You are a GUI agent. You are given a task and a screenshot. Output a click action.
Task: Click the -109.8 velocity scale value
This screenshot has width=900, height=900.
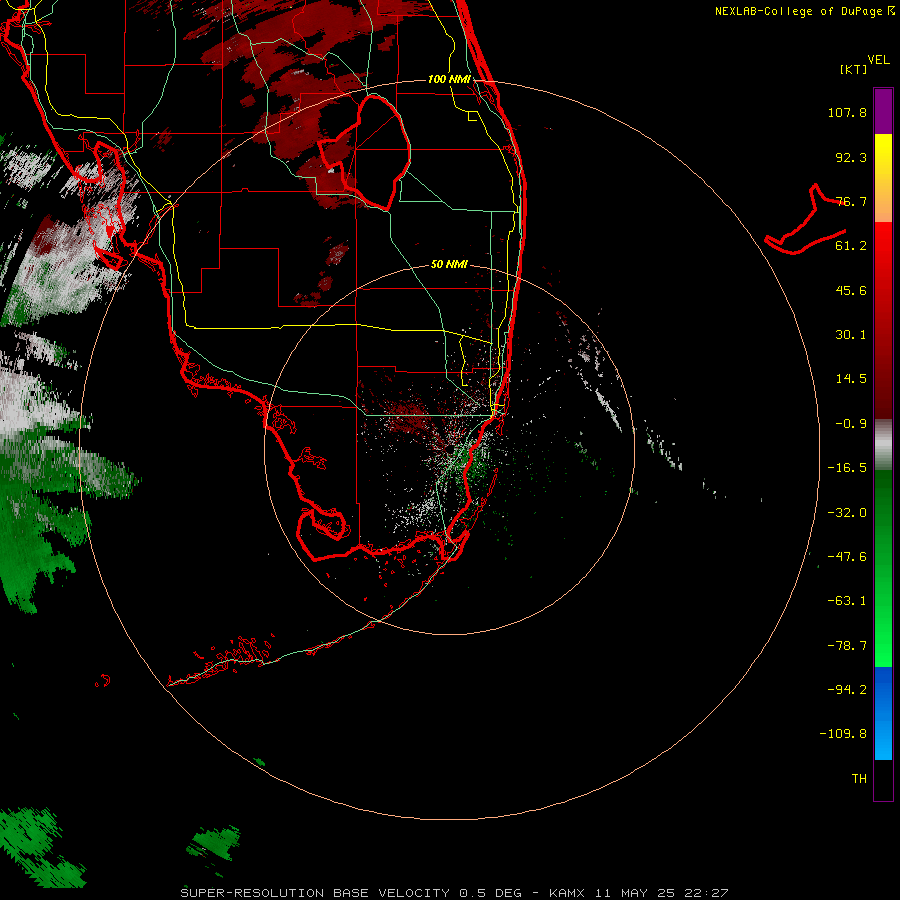[x=843, y=734]
